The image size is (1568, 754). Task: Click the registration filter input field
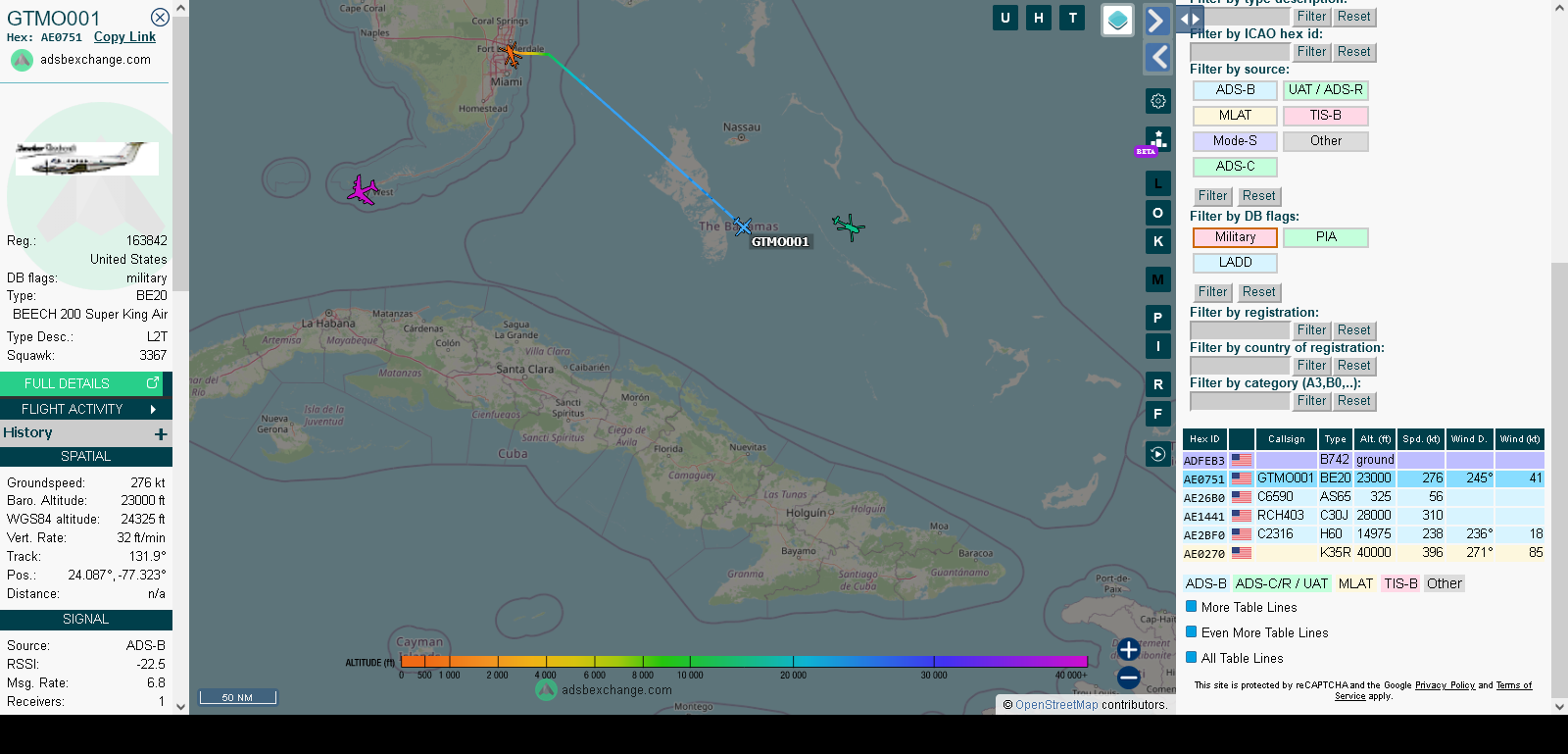click(x=1240, y=330)
